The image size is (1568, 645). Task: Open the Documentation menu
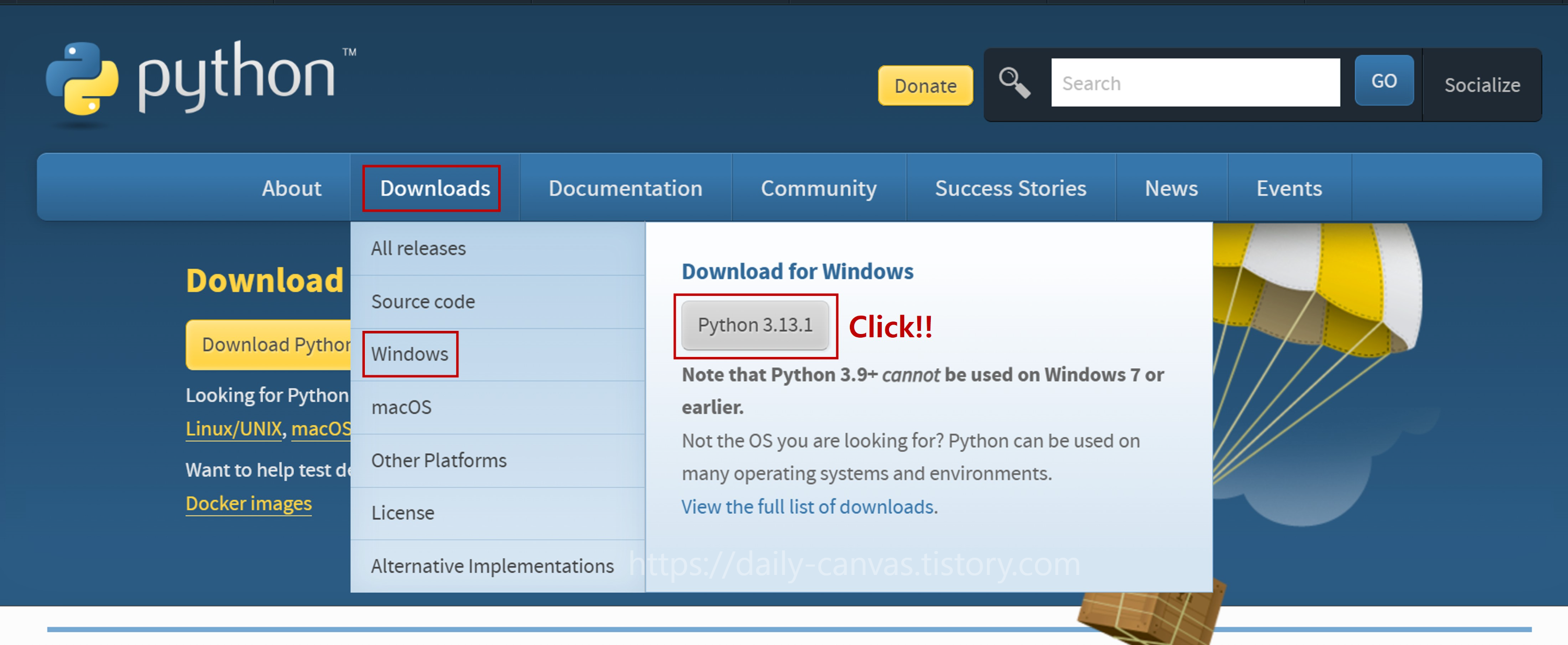pyautogui.click(x=625, y=188)
